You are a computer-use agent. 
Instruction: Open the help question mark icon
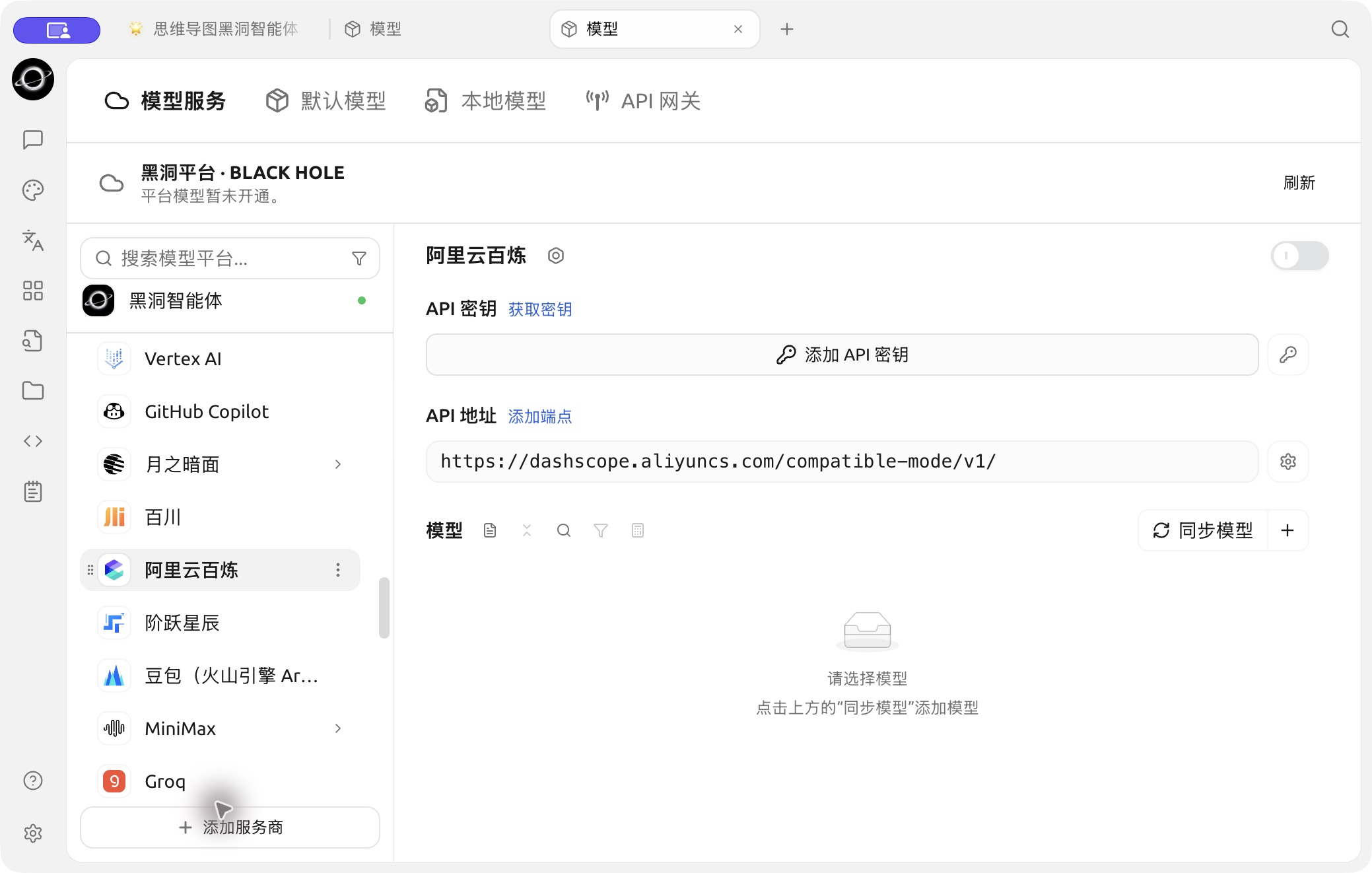click(33, 781)
